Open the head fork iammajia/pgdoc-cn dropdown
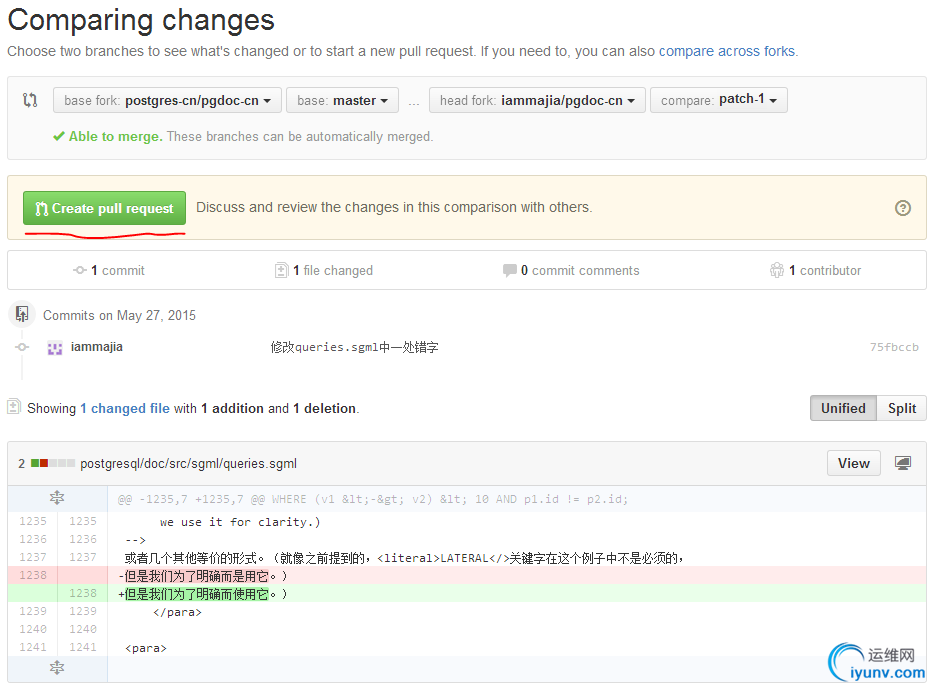 (x=537, y=100)
